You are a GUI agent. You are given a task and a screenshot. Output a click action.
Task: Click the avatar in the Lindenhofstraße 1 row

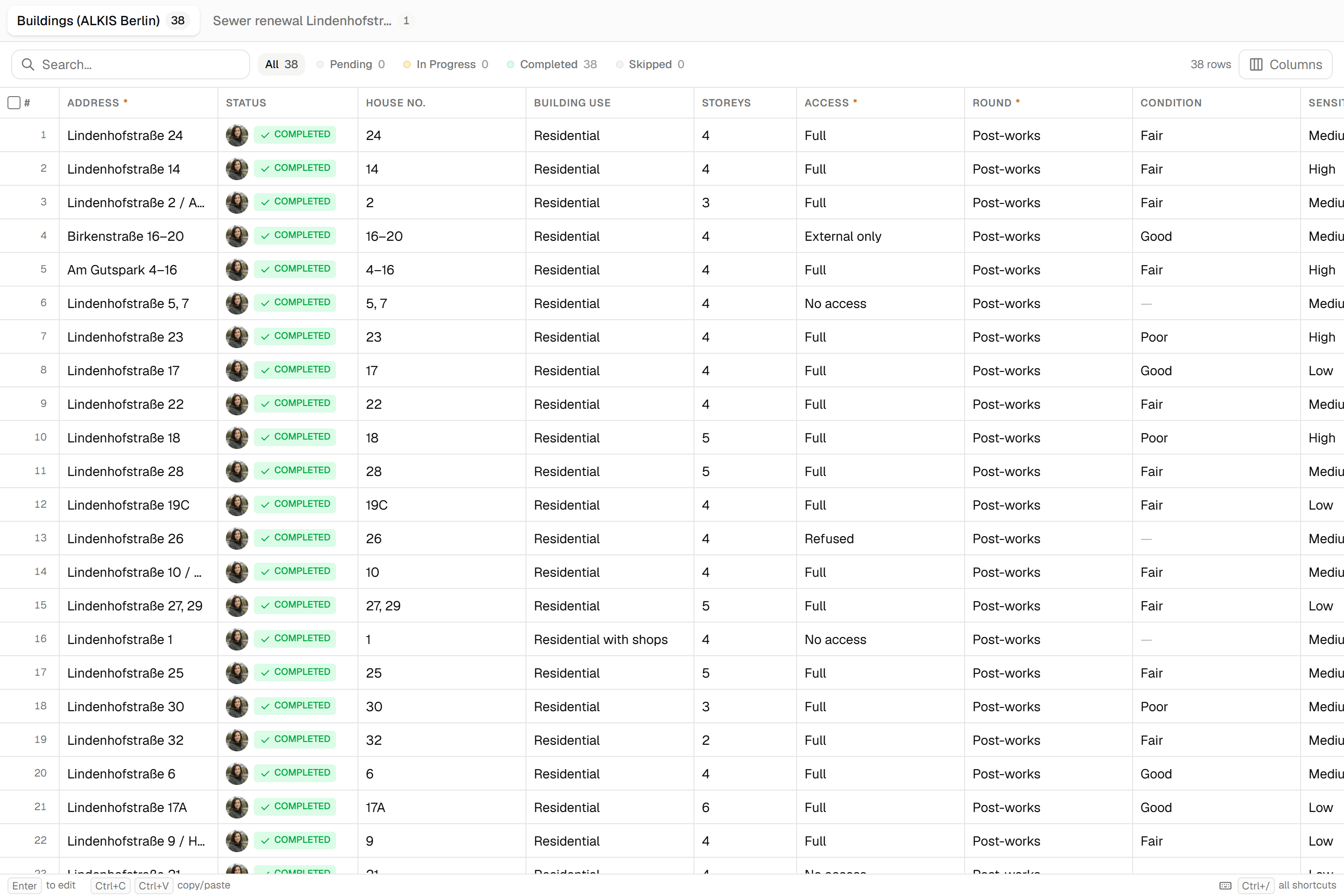pos(237,639)
